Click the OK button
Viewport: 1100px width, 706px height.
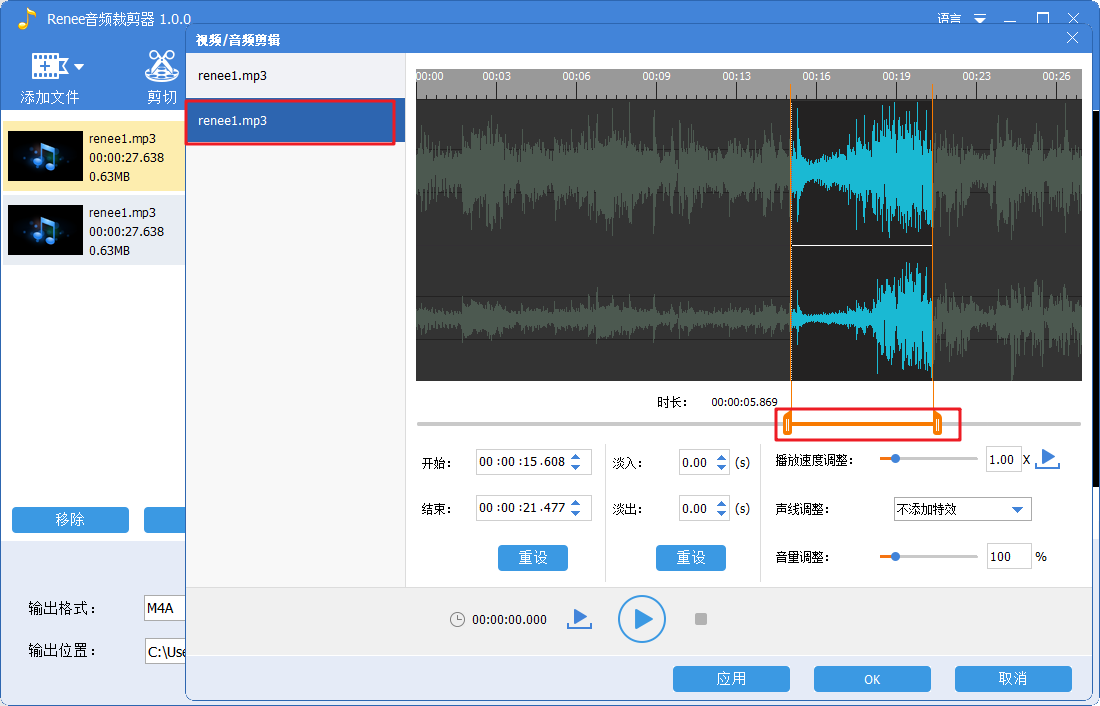[x=872, y=679]
